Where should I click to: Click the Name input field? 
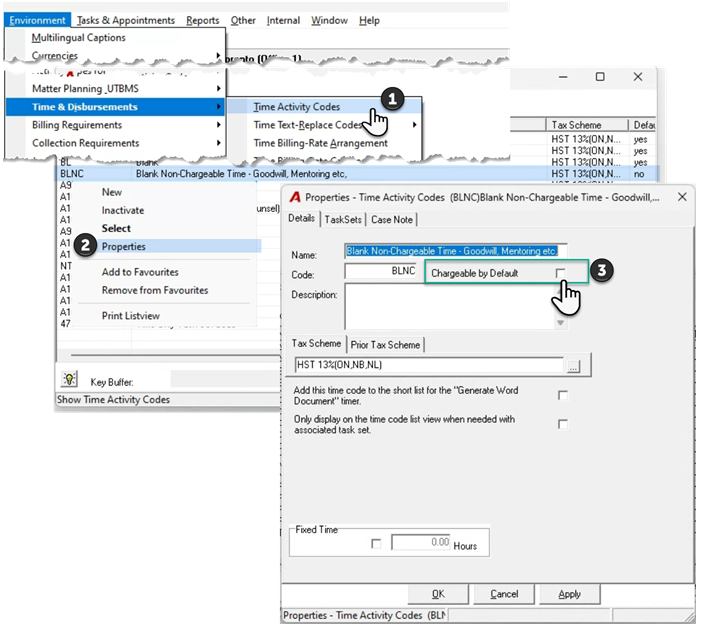pos(455,251)
